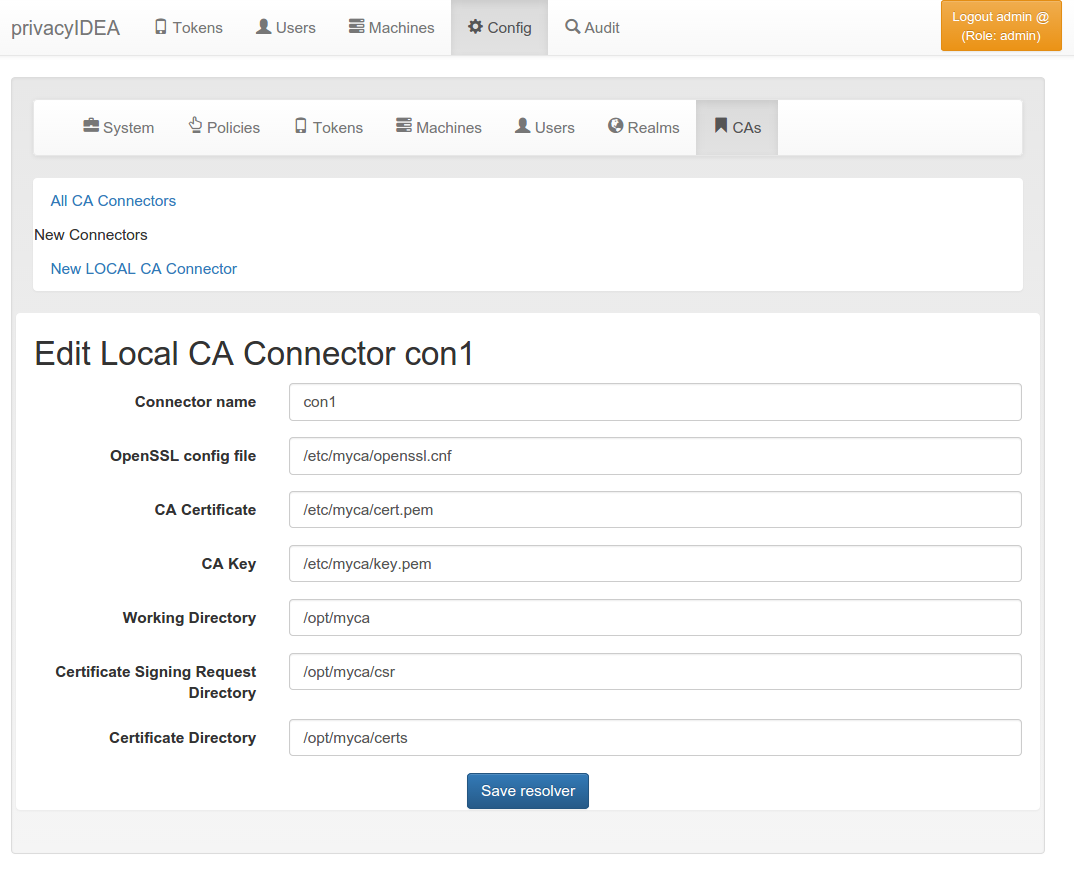Follow the New LOCAL CA Connector link

pyautogui.click(x=144, y=269)
